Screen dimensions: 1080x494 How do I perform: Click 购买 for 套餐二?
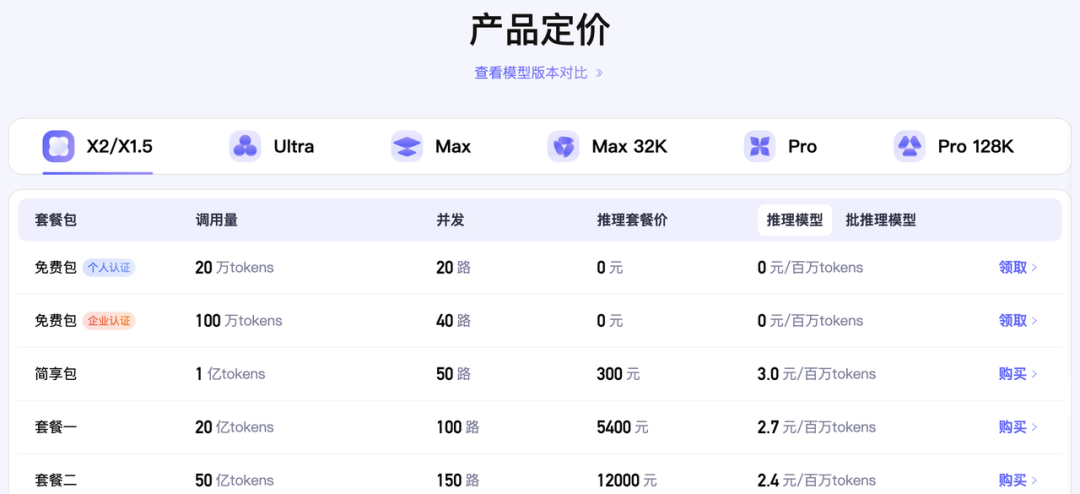[1018, 480]
